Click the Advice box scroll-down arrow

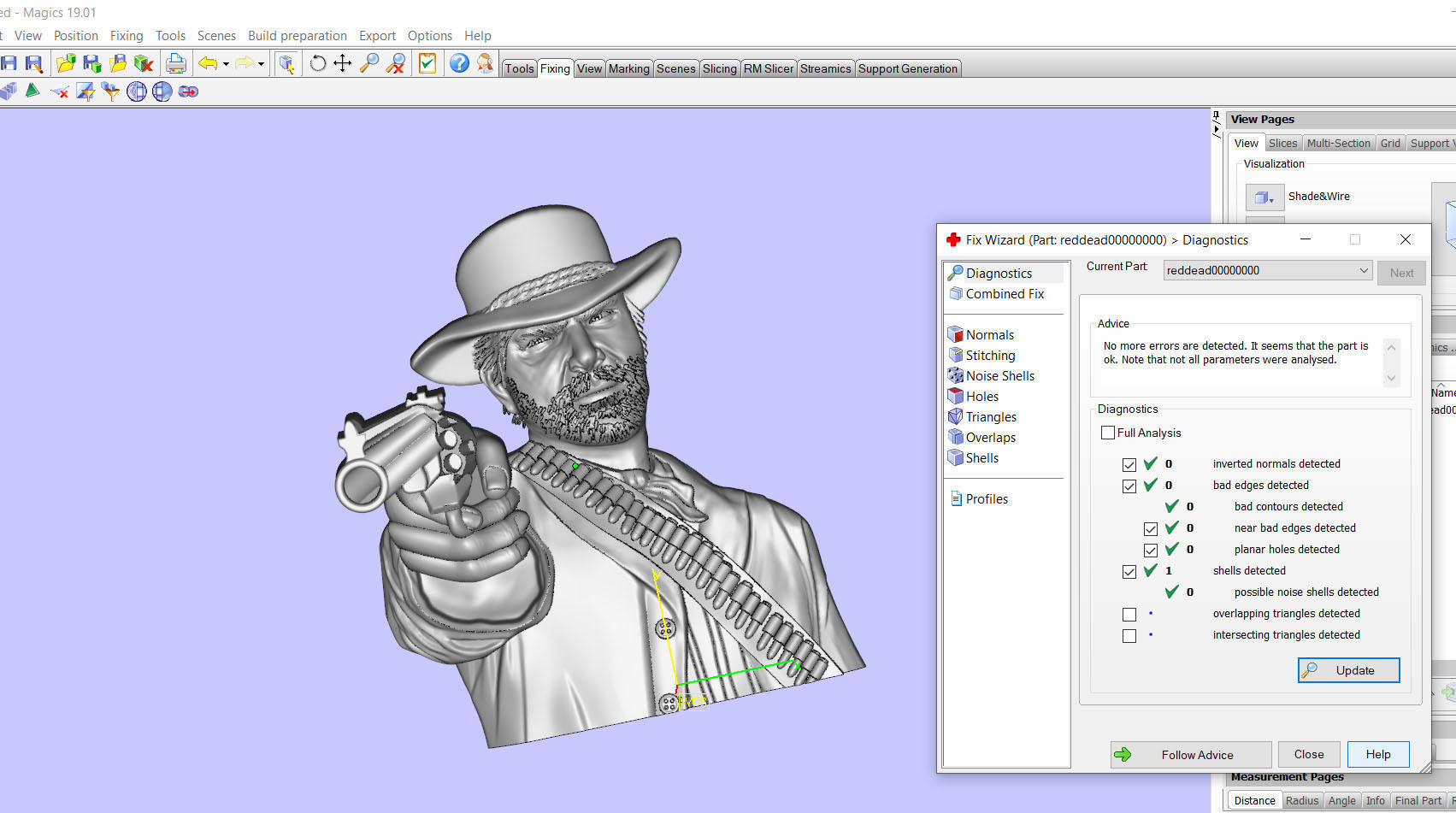(1391, 378)
